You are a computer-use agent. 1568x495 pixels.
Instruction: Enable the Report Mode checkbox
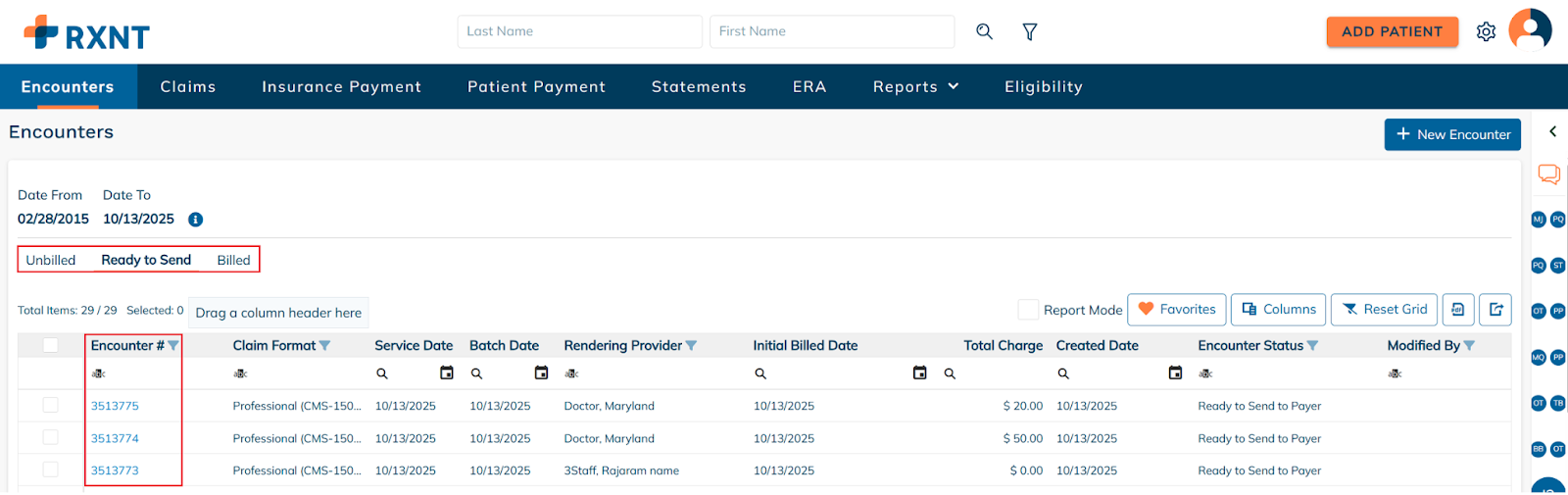click(x=1028, y=310)
